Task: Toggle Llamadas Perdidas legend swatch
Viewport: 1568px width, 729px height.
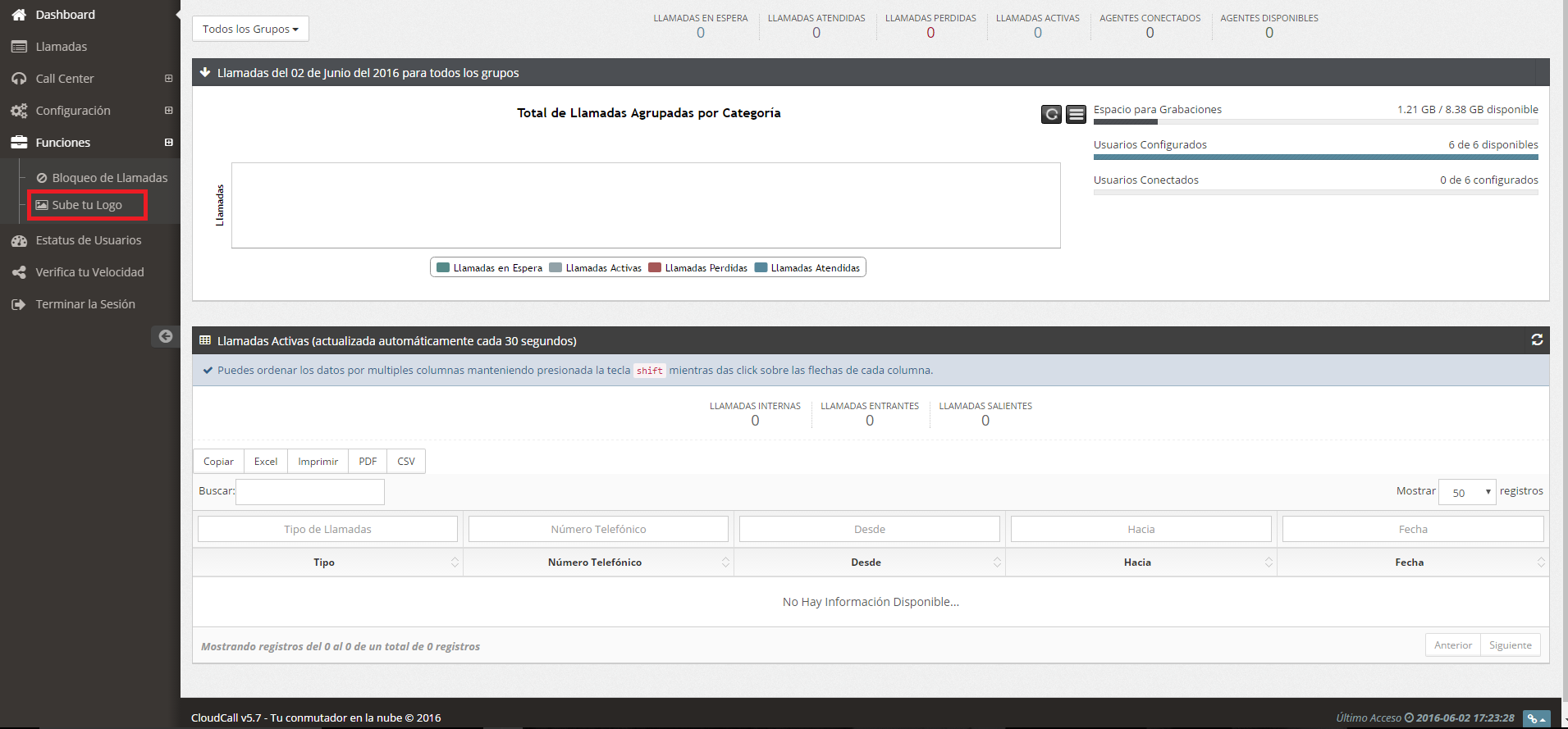Action: coord(655,267)
